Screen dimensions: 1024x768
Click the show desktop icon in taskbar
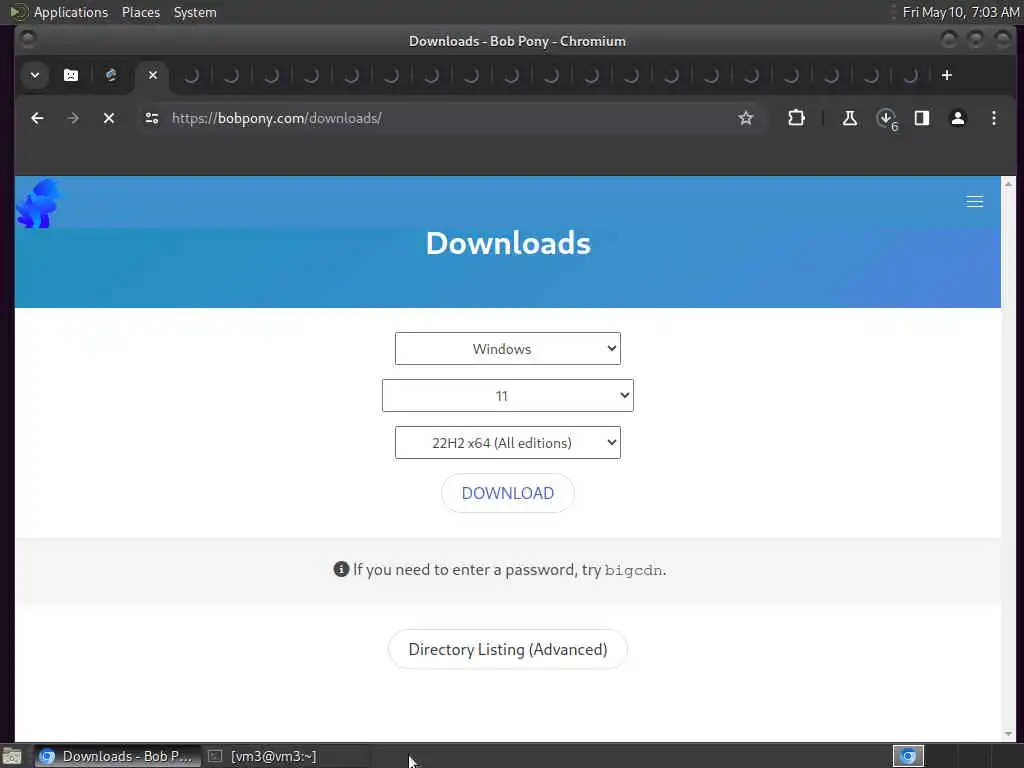point(12,757)
